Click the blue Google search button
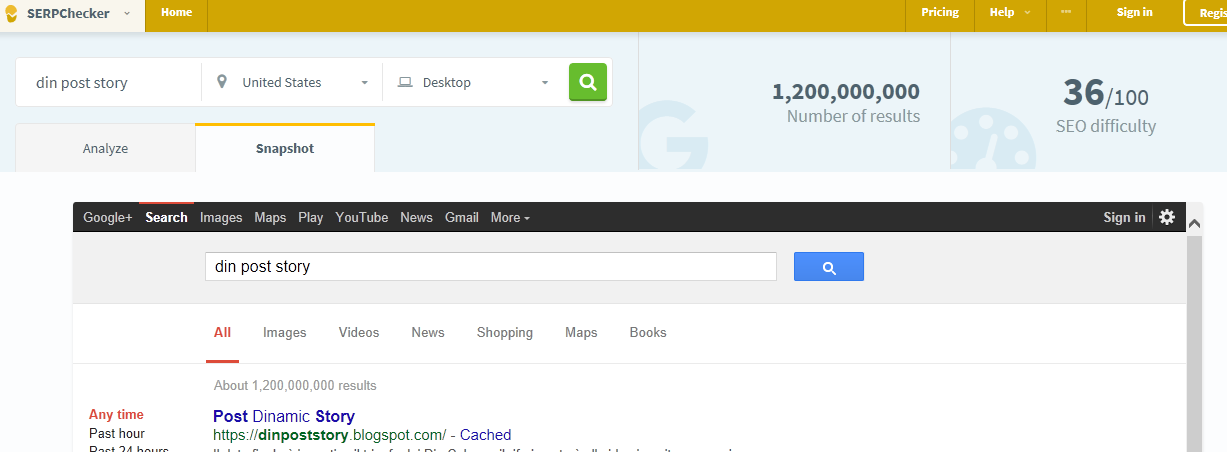 [x=829, y=267]
